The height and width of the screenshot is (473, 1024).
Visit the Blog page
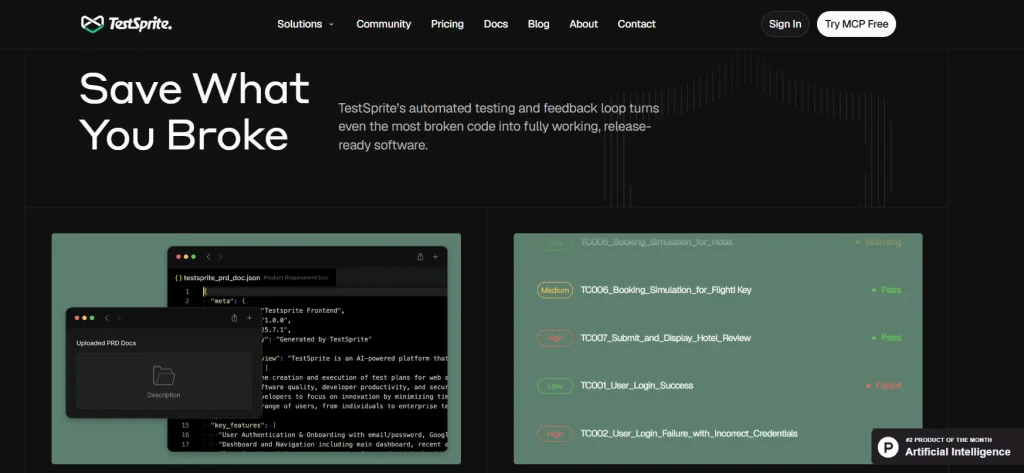tap(538, 24)
